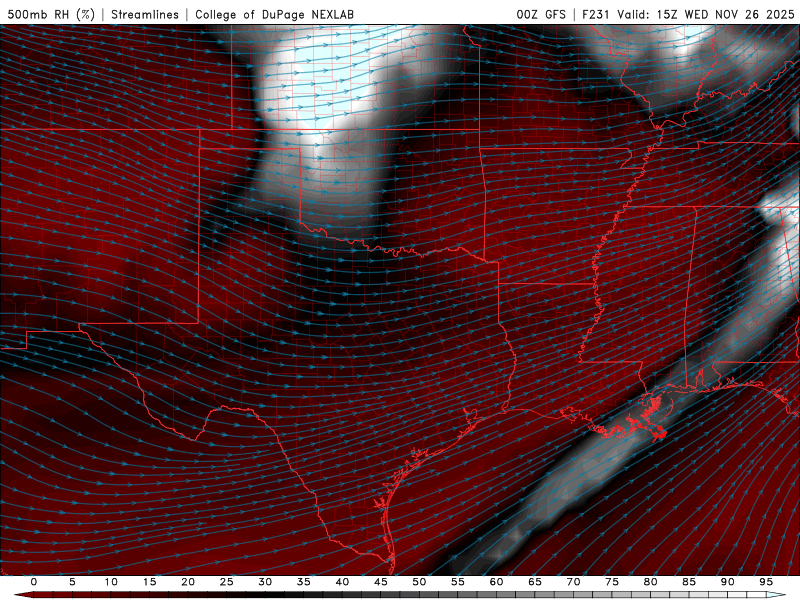Viewport: 800px width, 600px height.
Task: Select the '80' tick on the humidity scale
Action: tap(650, 582)
